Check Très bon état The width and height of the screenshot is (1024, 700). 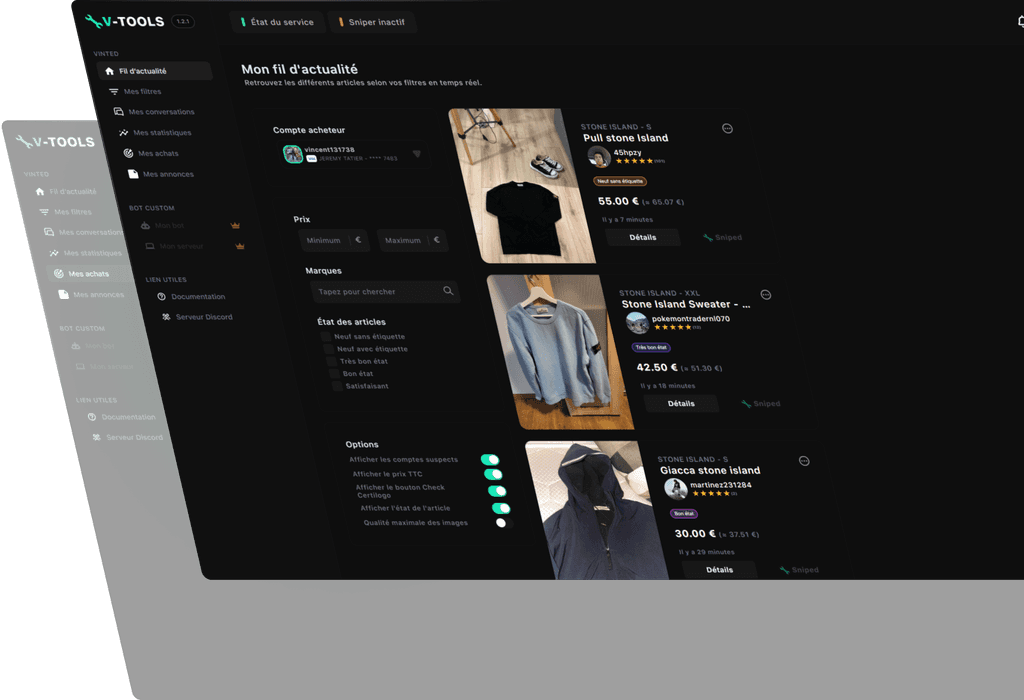[331, 361]
